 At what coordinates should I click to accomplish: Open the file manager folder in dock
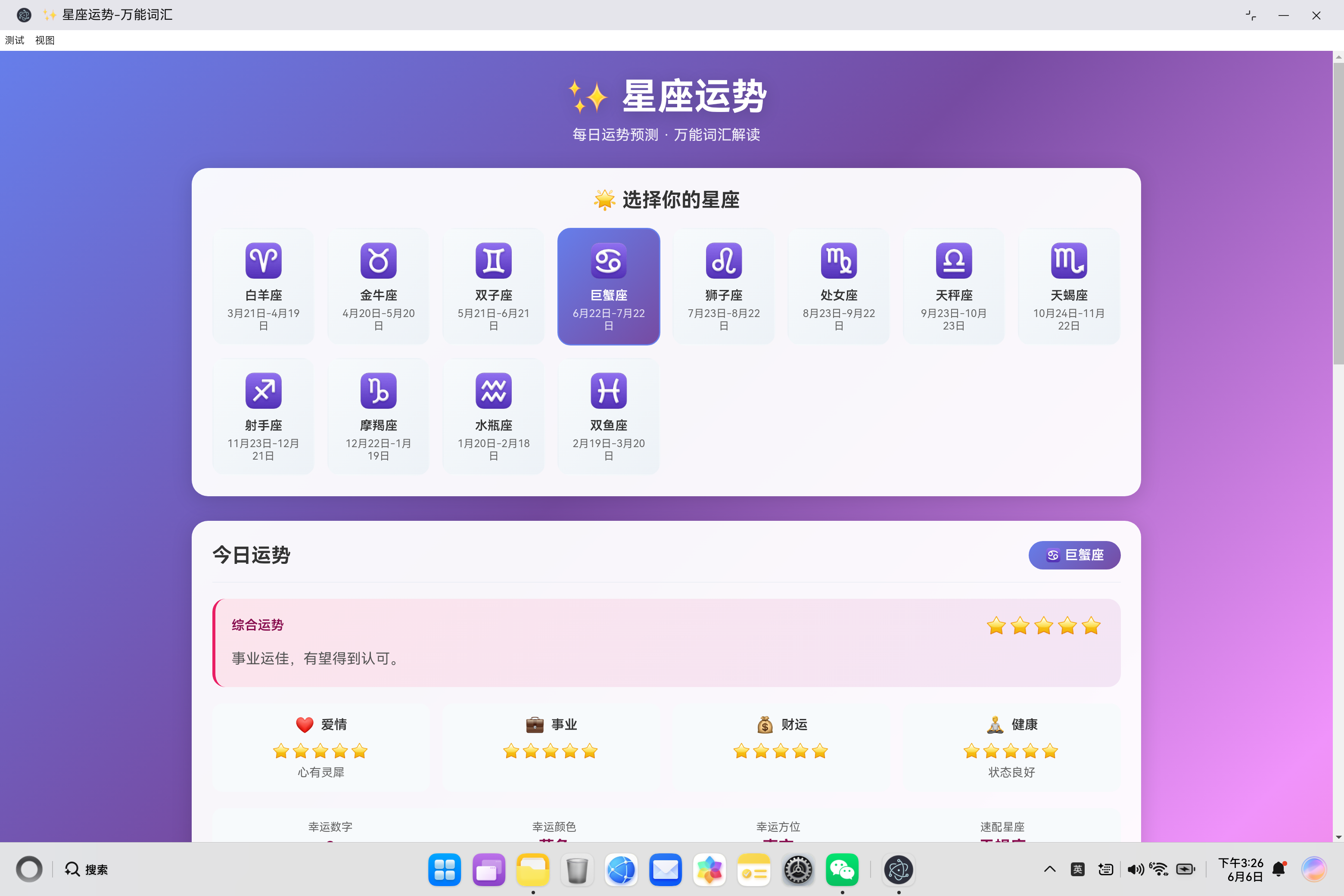pyautogui.click(x=532, y=869)
